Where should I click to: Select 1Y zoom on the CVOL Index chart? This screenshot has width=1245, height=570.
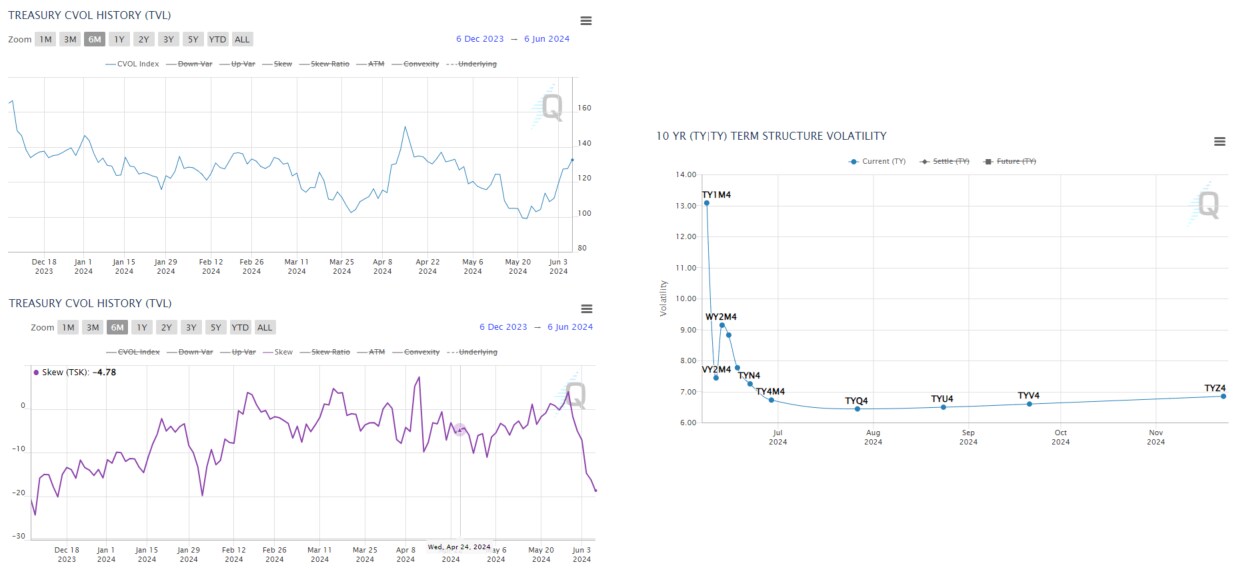point(119,39)
